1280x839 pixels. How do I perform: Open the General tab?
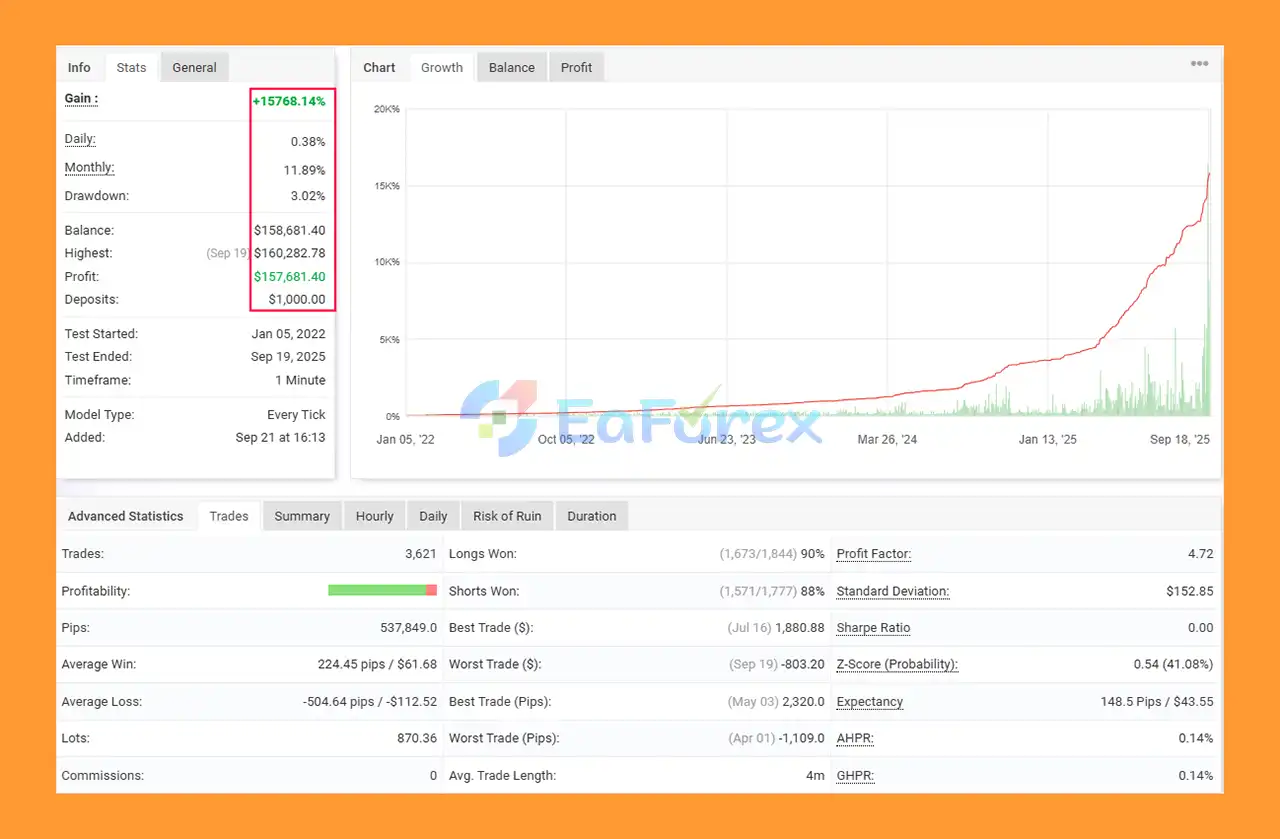194,68
